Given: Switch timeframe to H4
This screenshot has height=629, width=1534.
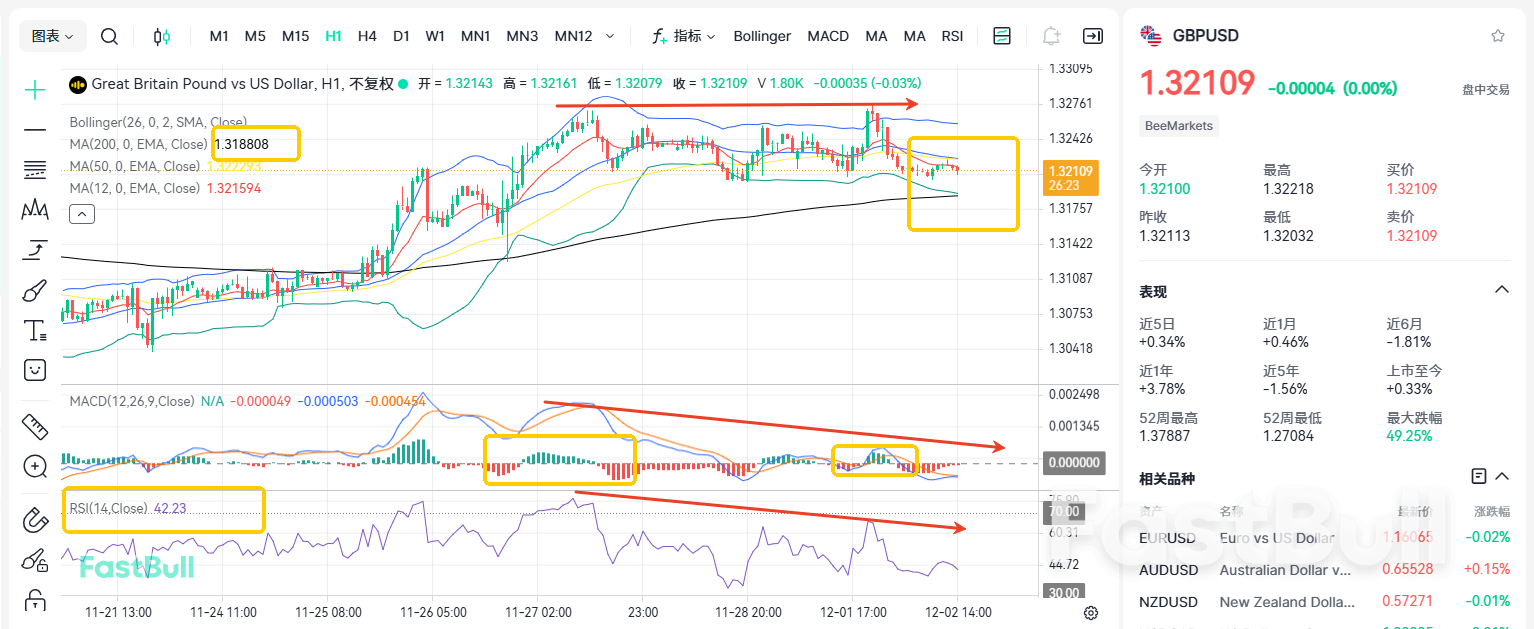Looking at the screenshot, I should pos(367,35).
